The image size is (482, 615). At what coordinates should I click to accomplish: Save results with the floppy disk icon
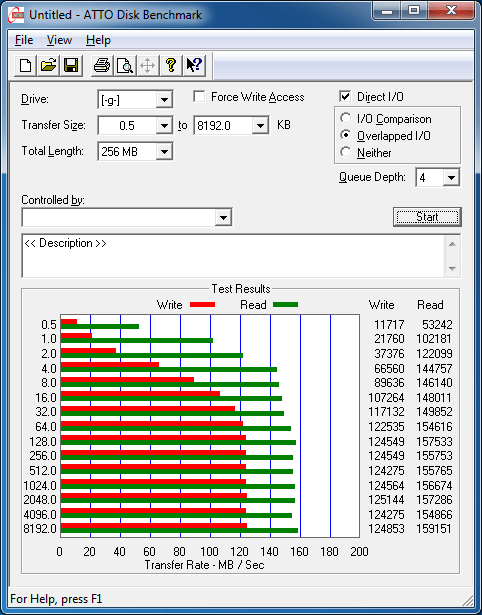(x=71, y=65)
